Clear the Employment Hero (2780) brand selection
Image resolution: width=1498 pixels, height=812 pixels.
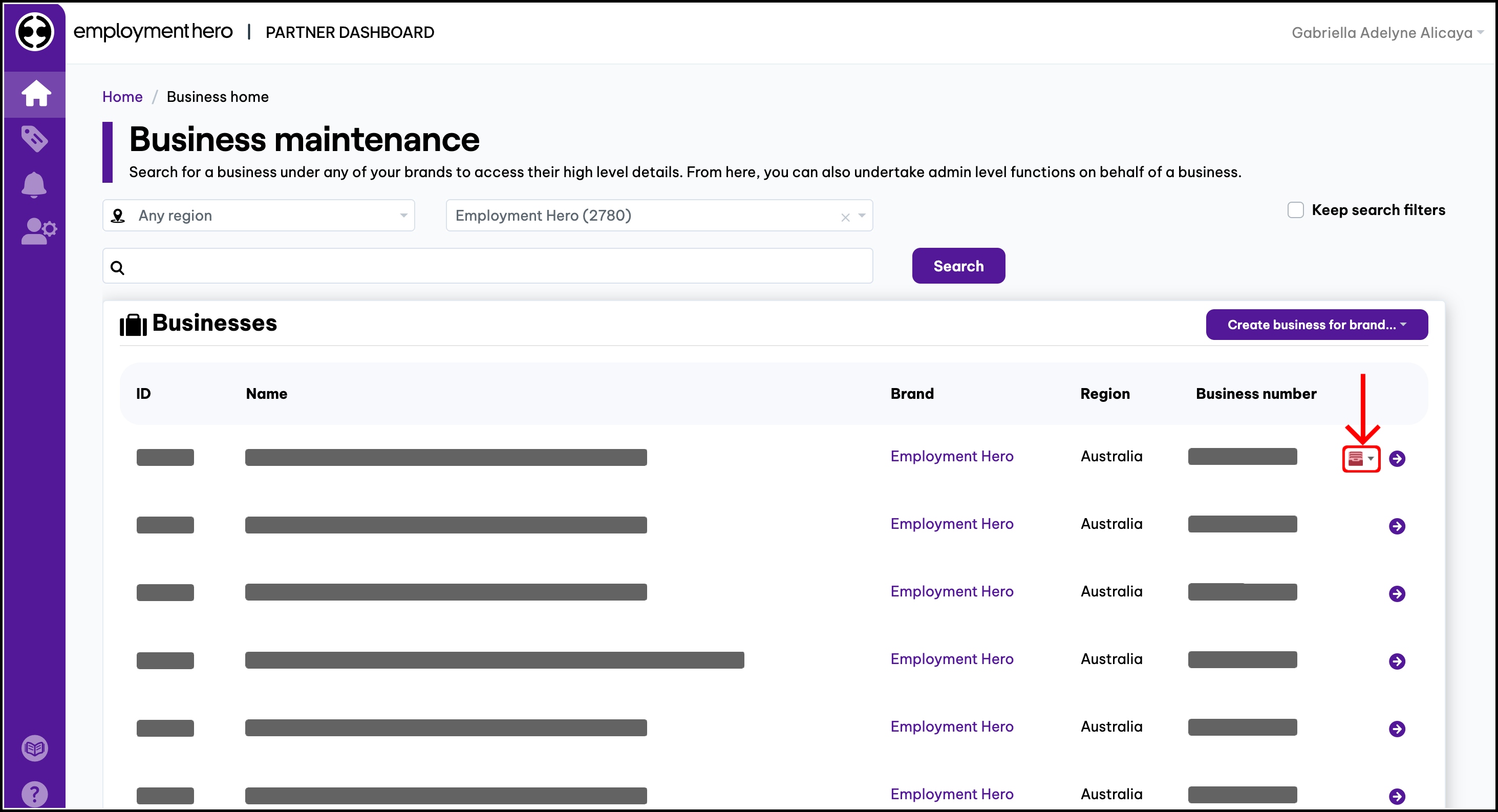(845, 218)
